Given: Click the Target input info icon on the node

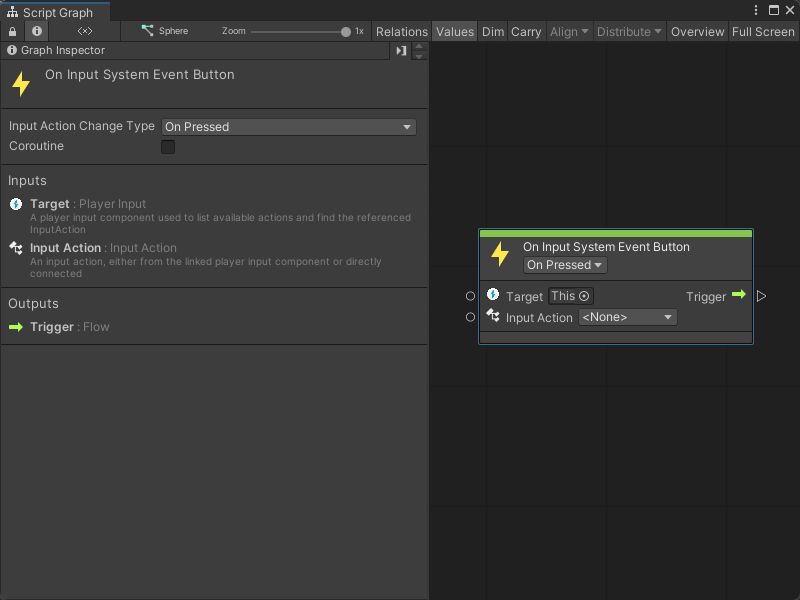Looking at the screenshot, I should click(492, 295).
